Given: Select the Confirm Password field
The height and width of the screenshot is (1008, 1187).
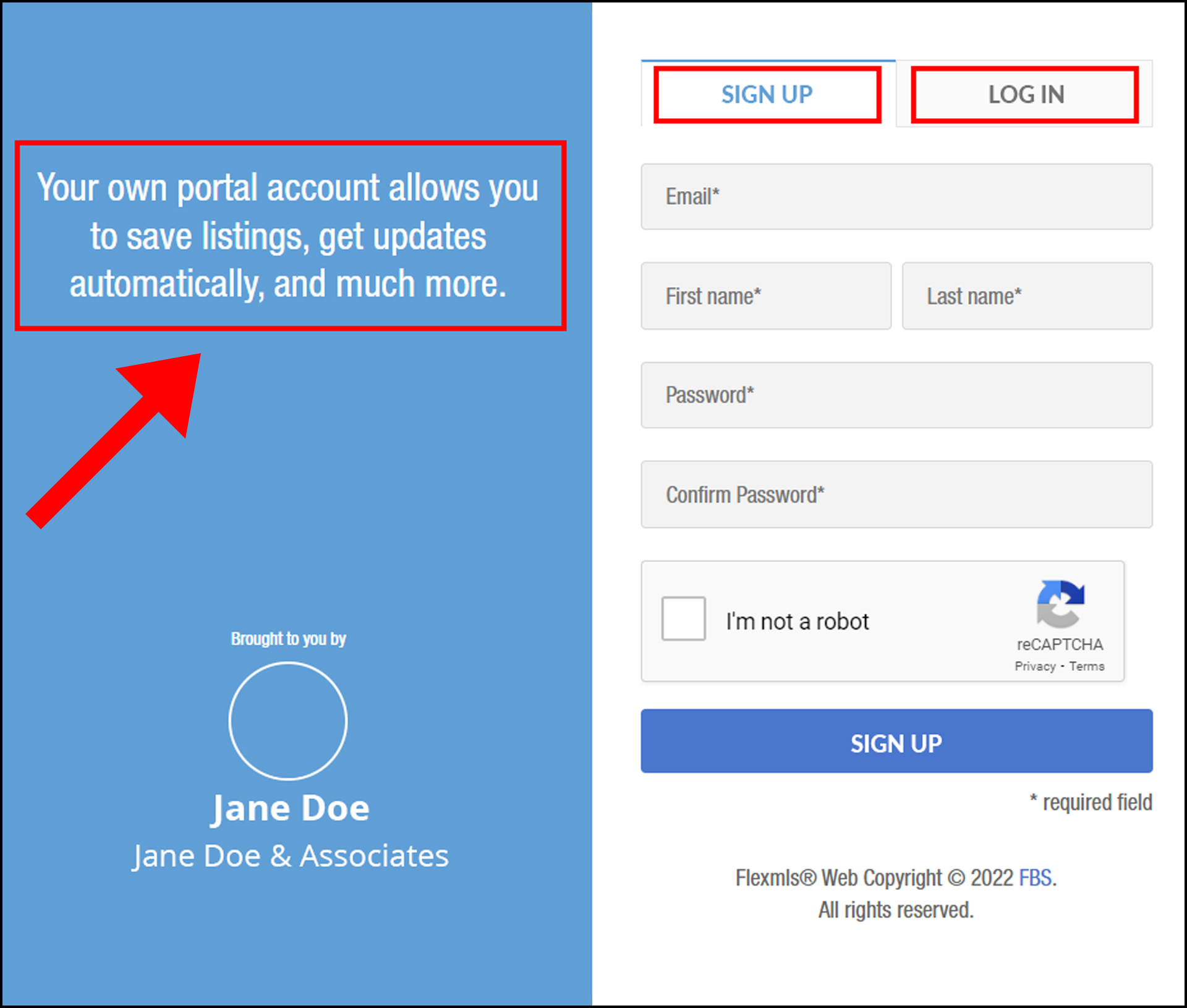Looking at the screenshot, I should pos(896,495).
